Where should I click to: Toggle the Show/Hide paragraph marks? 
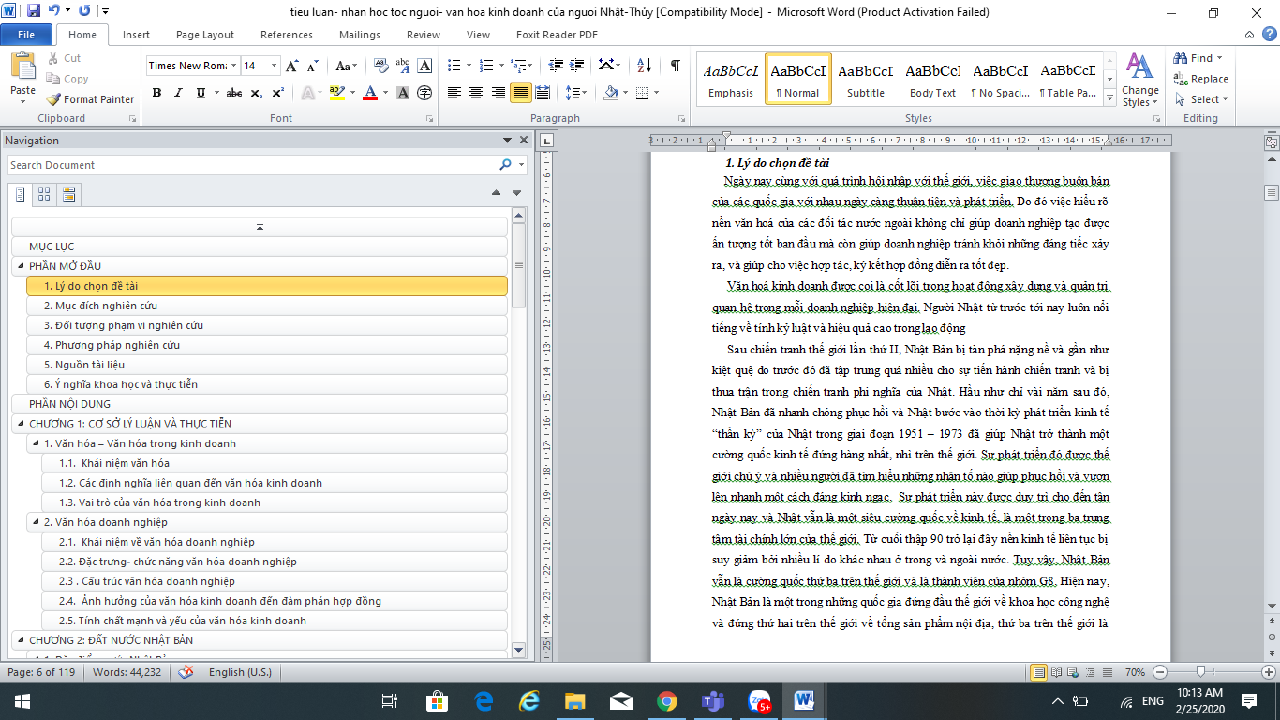676,65
